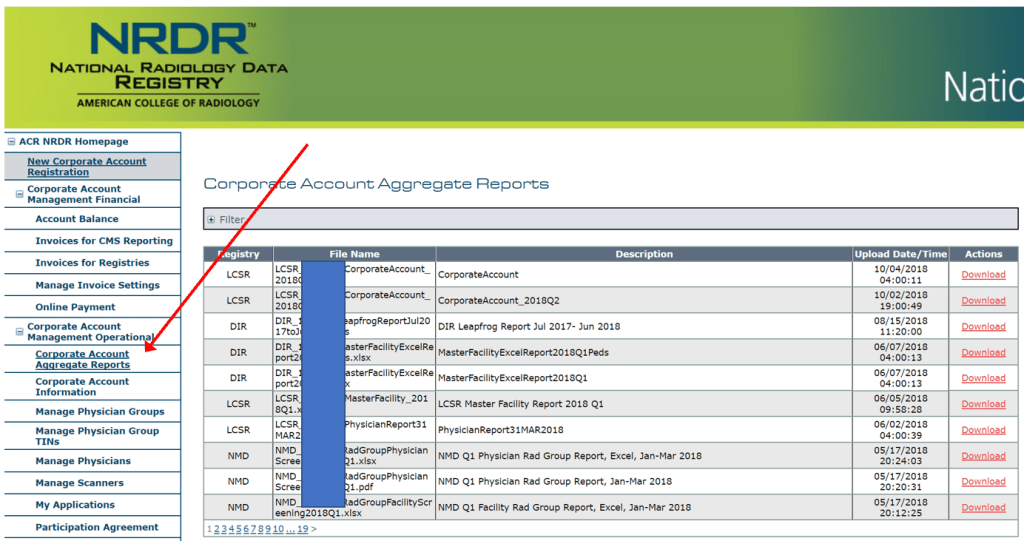Open My Applications in sidebar
This screenshot has width=1024, height=541.
[75, 505]
